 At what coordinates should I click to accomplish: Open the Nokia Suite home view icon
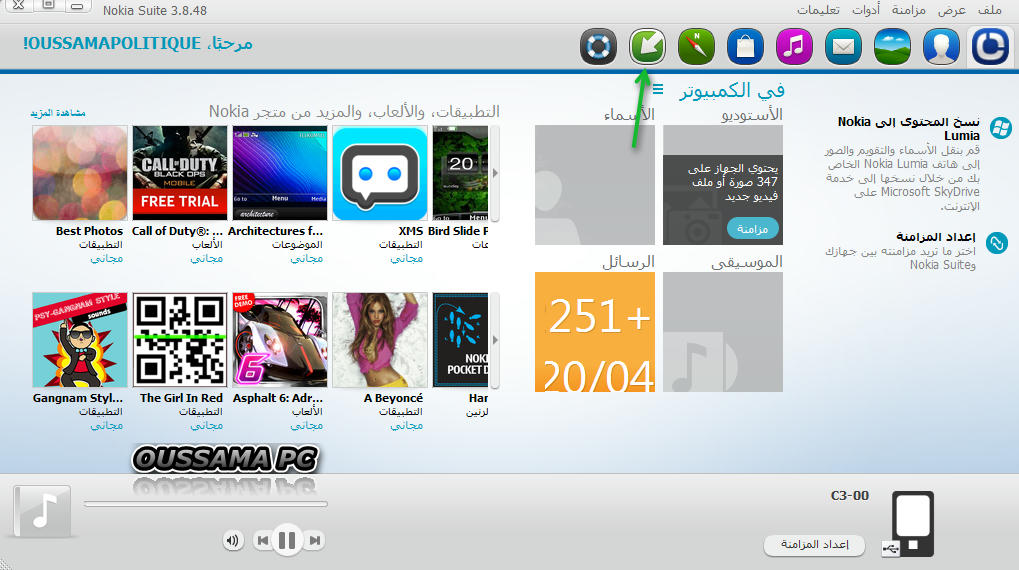[x=990, y=46]
